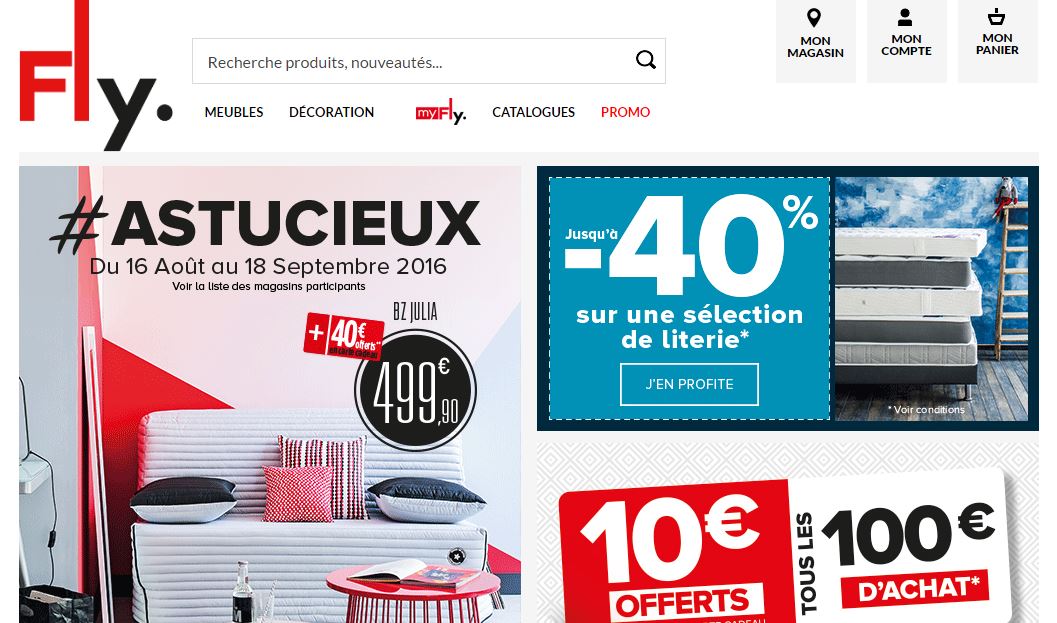Open the 10€ offerts gift card banner
1057x623 pixels.
click(787, 533)
